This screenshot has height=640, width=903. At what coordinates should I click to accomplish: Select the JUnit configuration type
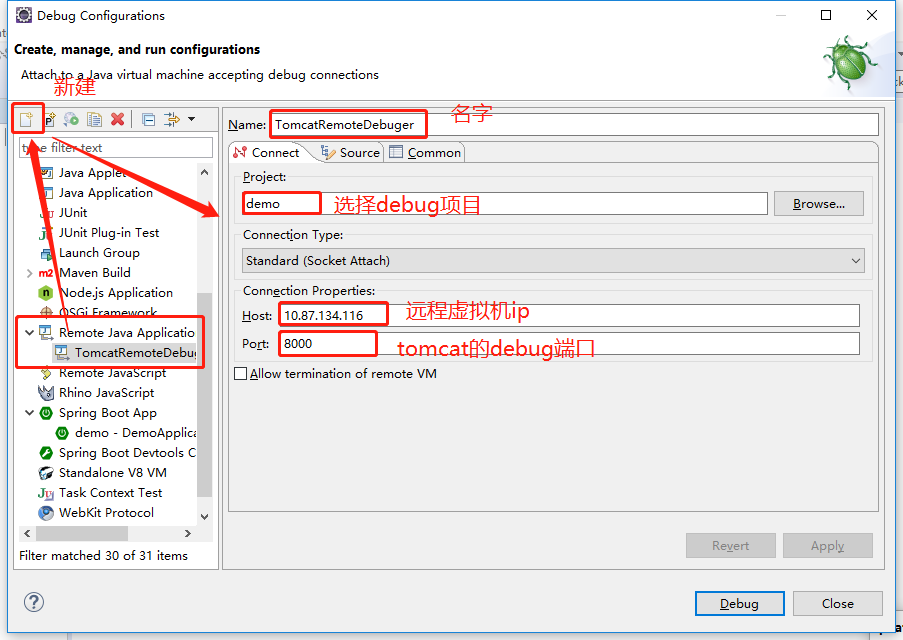pos(73,213)
